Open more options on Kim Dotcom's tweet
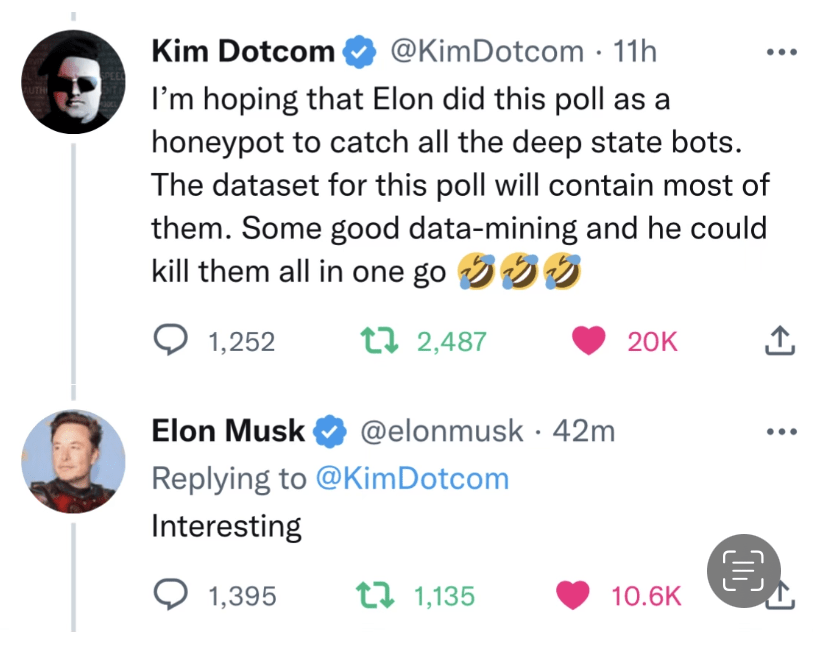Screen dimensions: 813x646 coord(780,52)
